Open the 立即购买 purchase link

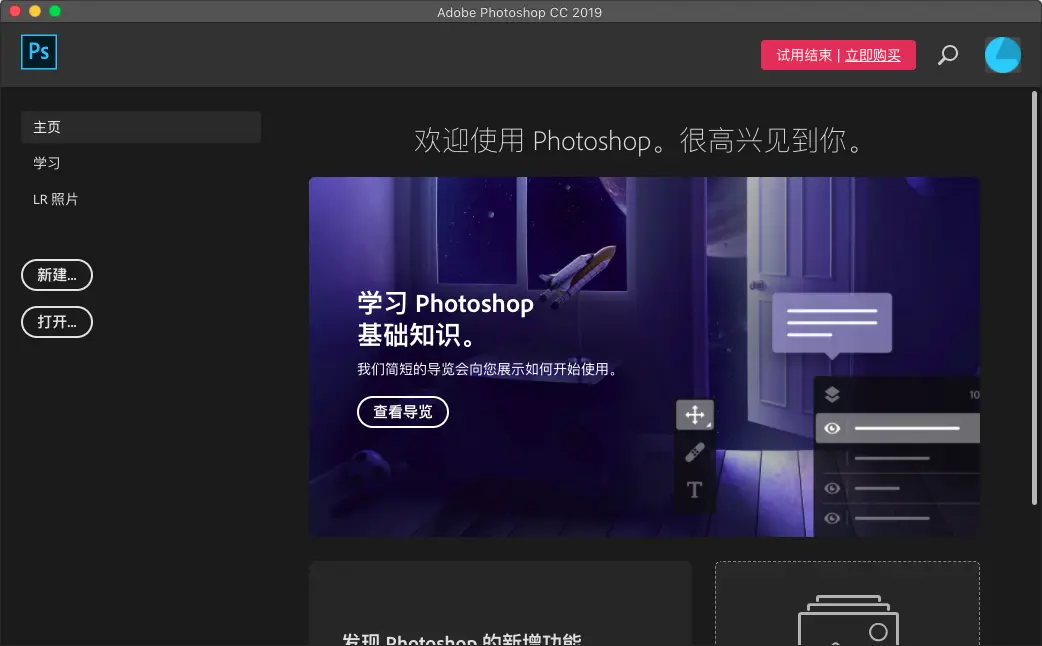pyautogui.click(x=874, y=55)
